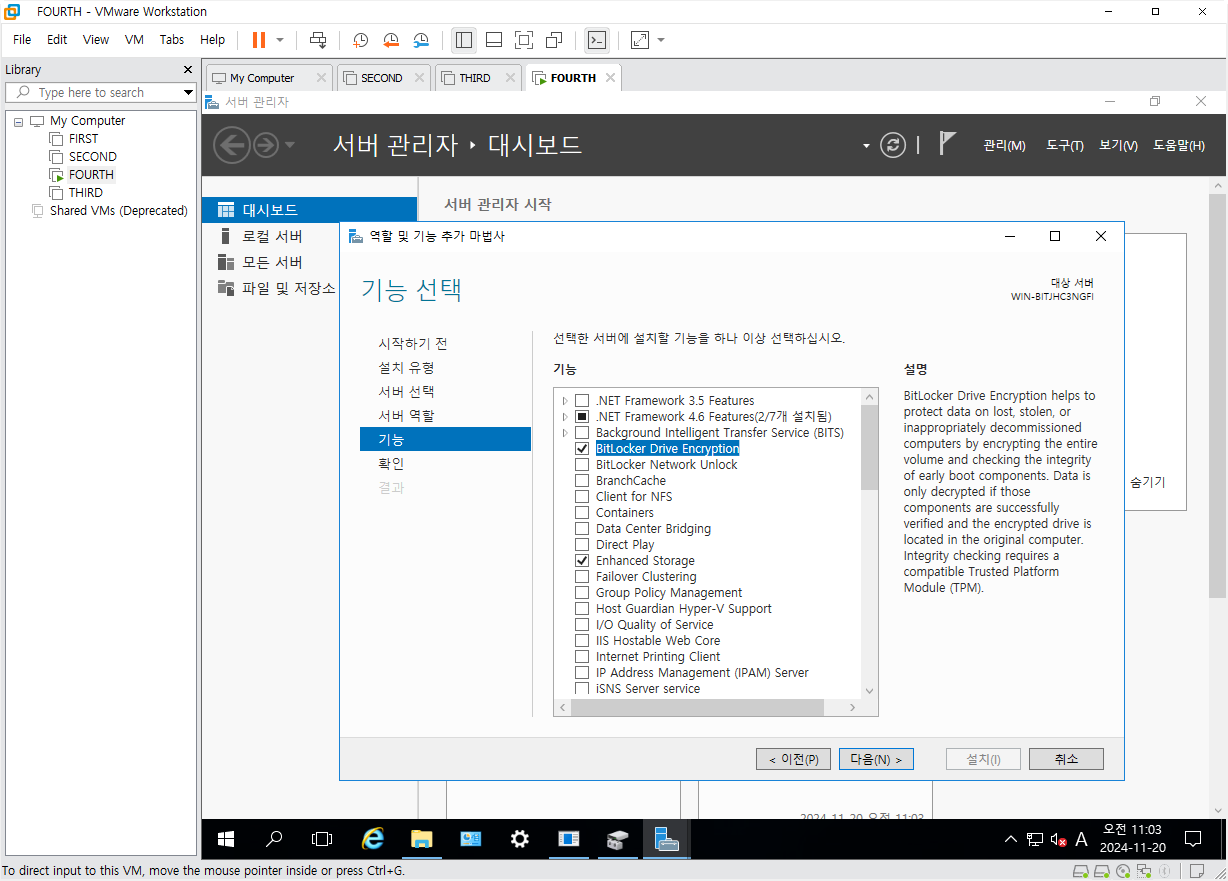Image resolution: width=1228 pixels, height=881 pixels.
Task: Show the console view
Action: (596, 40)
